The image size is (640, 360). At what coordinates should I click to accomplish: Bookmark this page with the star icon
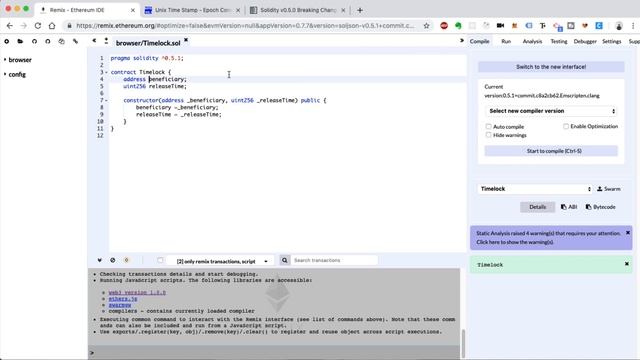pos(427,26)
